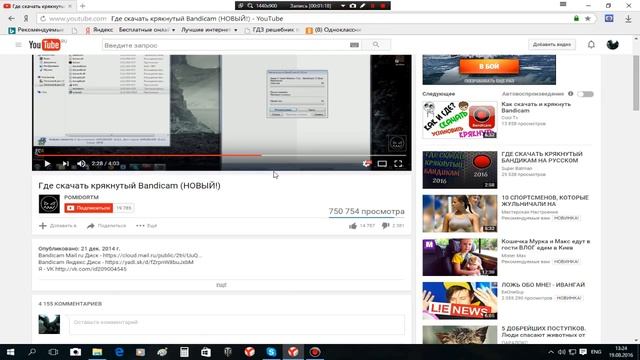Open 'Кошечка Мурка и Макс' video title
640x360 pixels.
[545, 244]
